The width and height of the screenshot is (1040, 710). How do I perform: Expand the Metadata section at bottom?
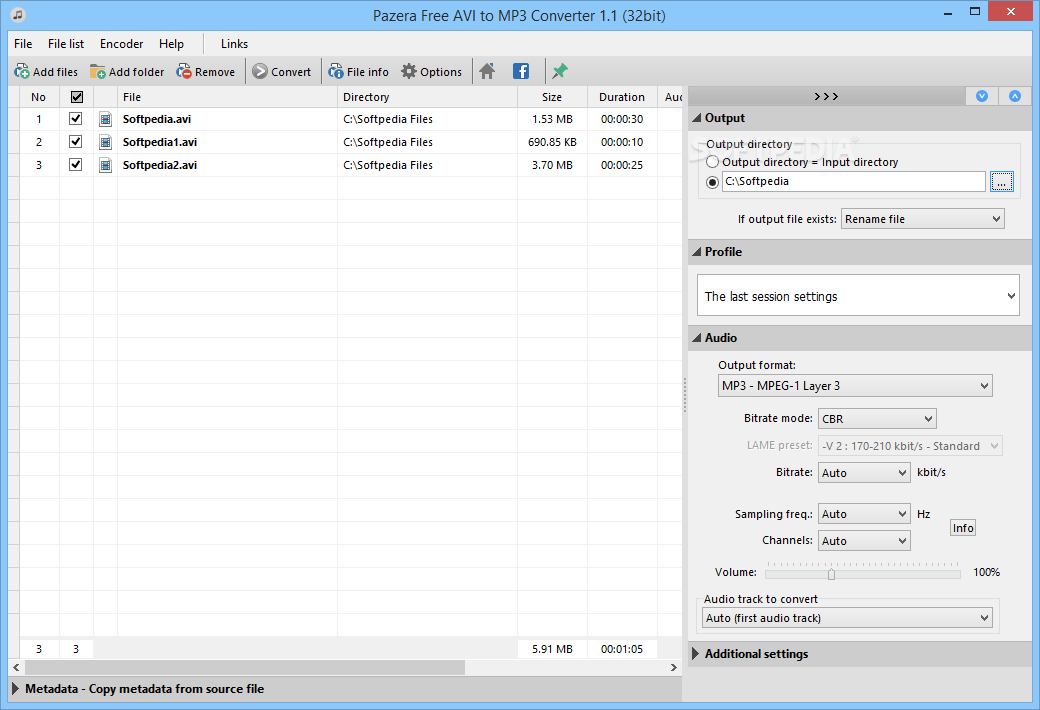345,689
